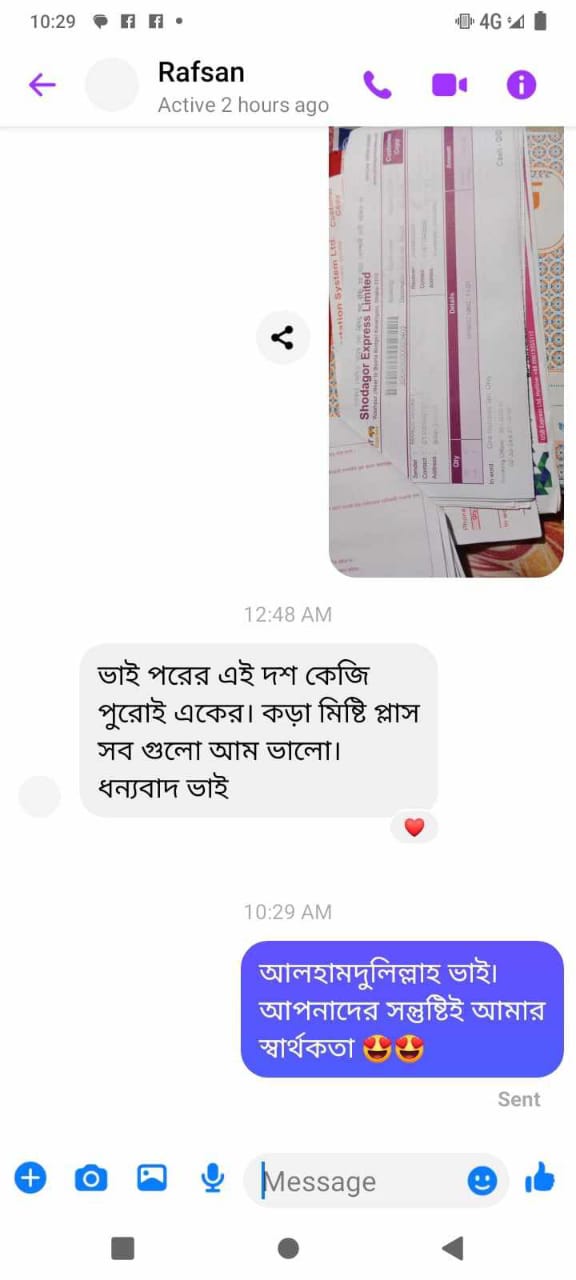Tap the heart reaction on message
This screenshot has height=1280, width=576.
(414, 827)
